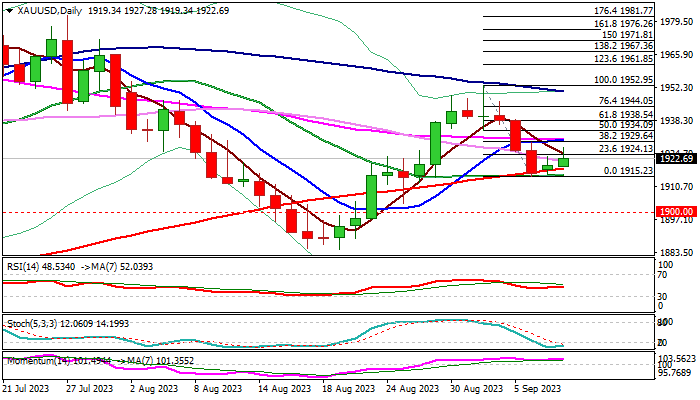
Task: Select Fibonacci label 138.2 1967.36
Action: click(623, 46)
